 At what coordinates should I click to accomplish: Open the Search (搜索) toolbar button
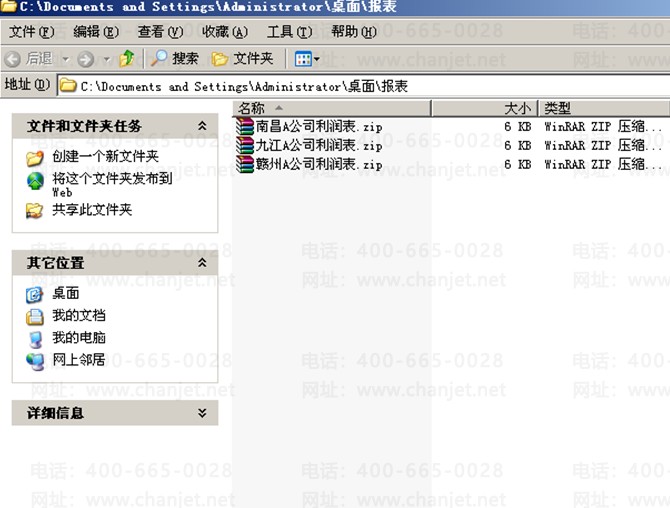point(175,59)
